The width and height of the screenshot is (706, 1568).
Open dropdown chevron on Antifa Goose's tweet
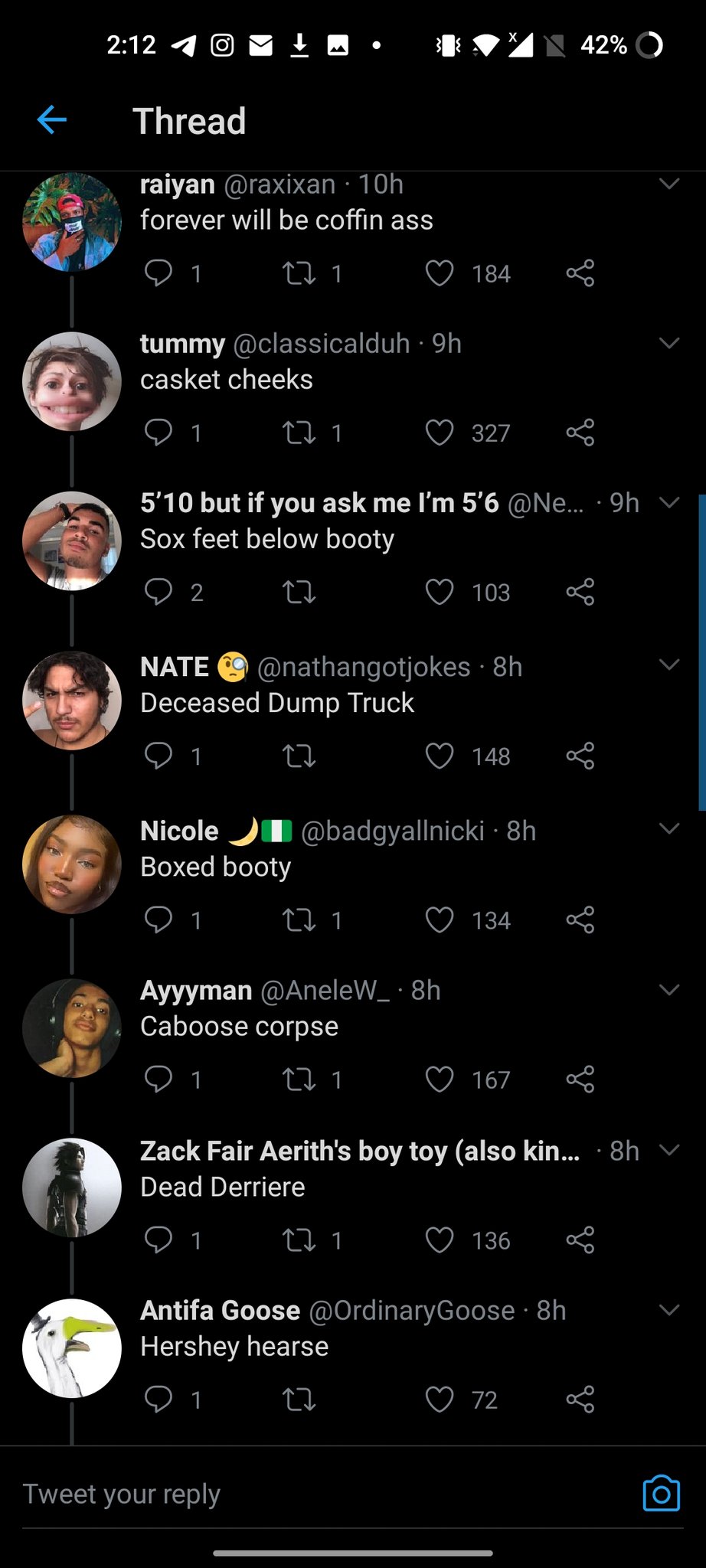(669, 1309)
